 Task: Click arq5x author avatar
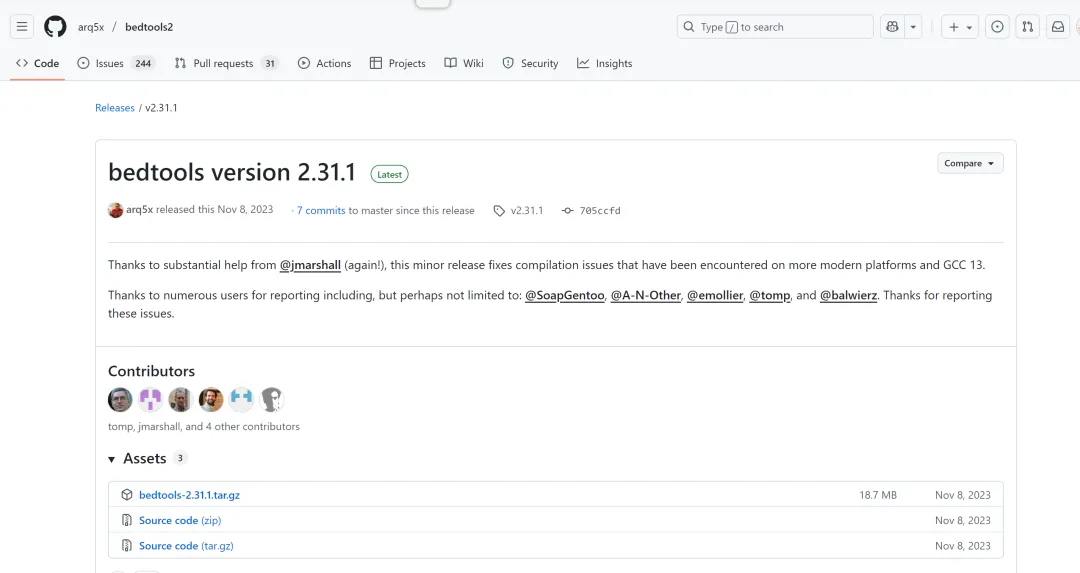116,210
